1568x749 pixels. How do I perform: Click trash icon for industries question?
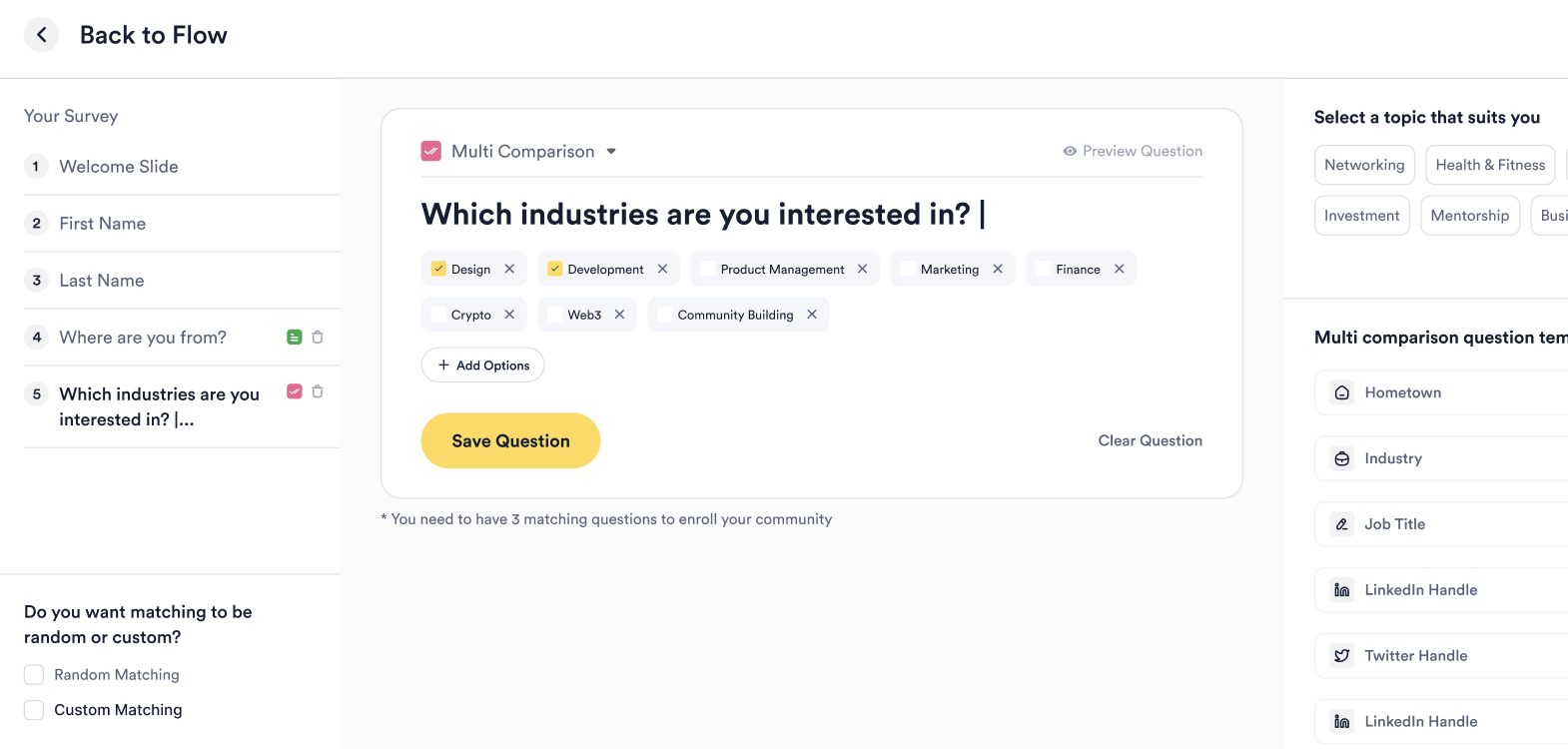coord(318,391)
